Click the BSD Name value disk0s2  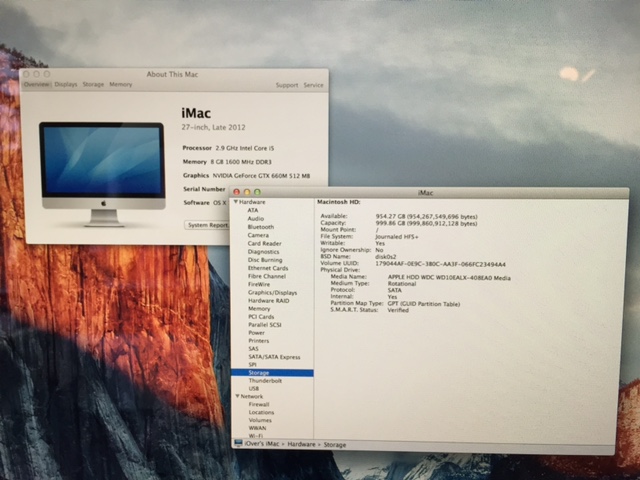(x=385, y=257)
